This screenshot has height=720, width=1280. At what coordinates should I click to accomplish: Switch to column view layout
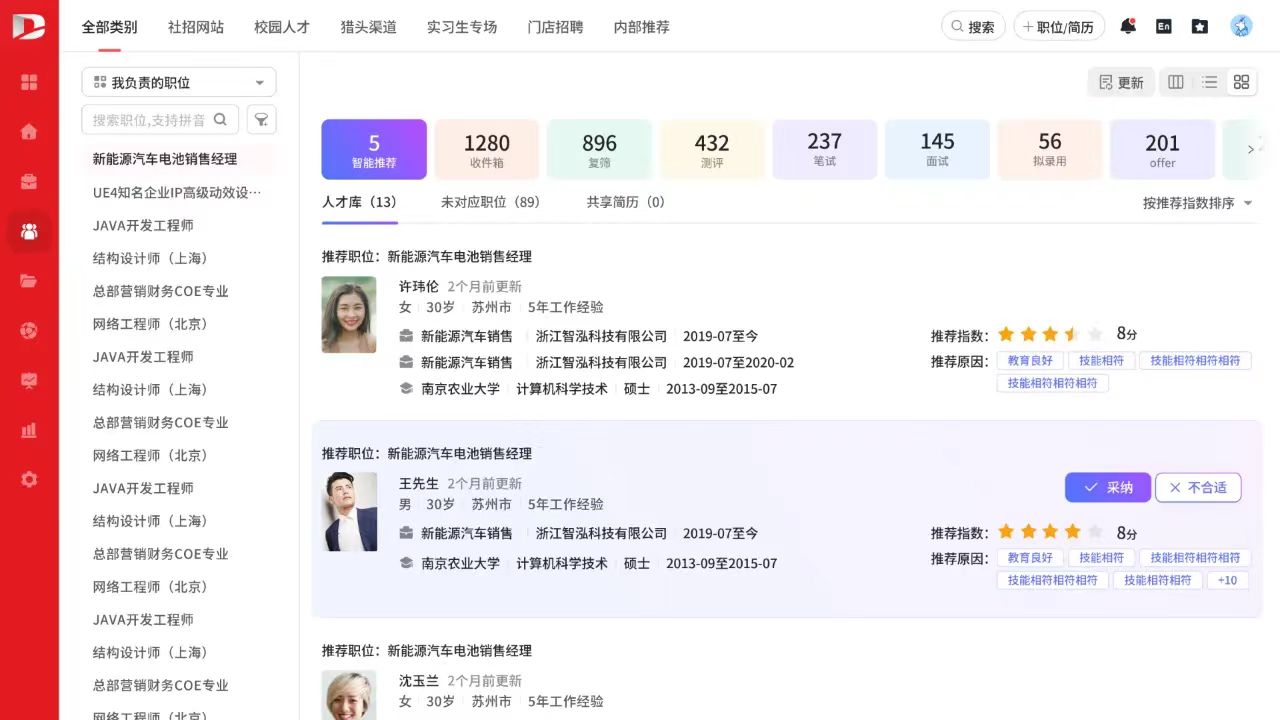[x=1175, y=83]
